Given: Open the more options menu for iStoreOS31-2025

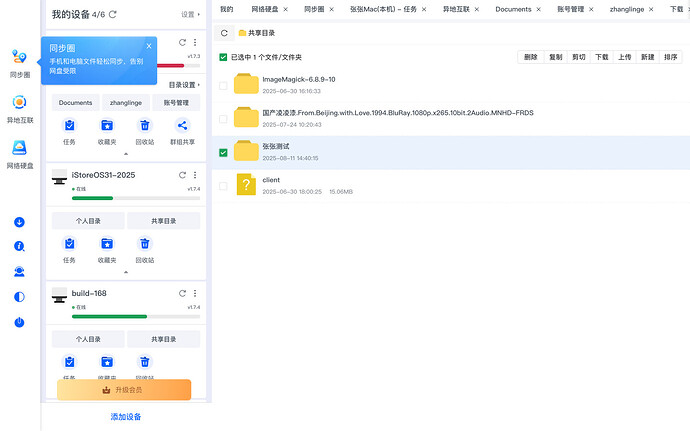Looking at the screenshot, I should pyautogui.click(x=194, y=175).
